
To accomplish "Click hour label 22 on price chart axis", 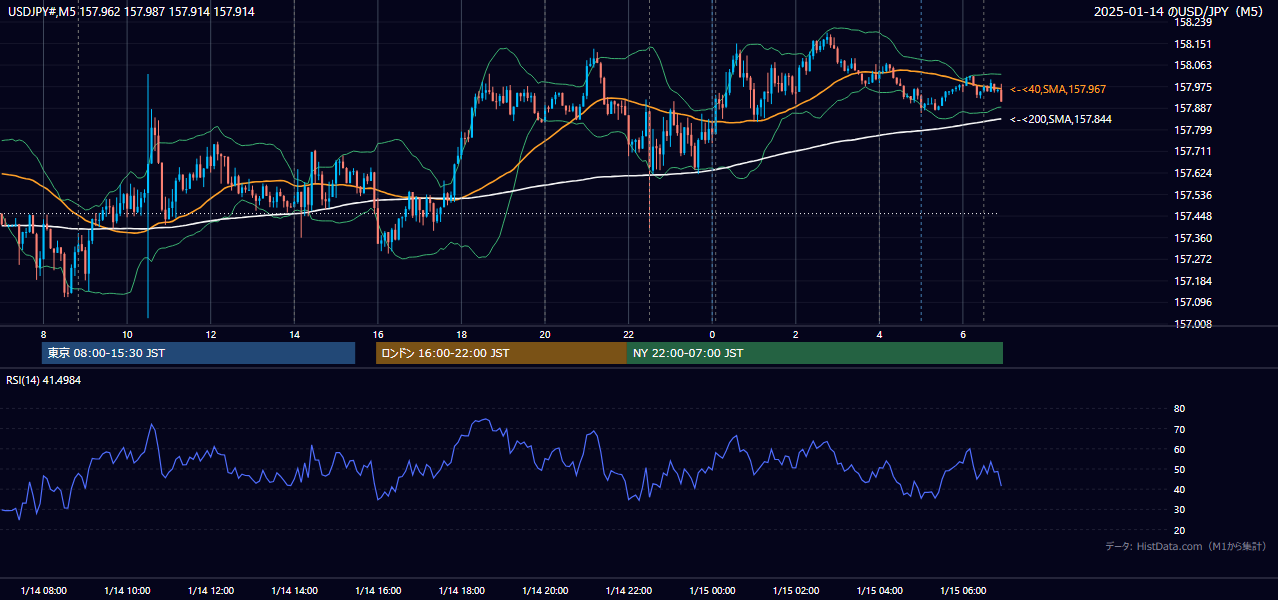I will 628,334.
